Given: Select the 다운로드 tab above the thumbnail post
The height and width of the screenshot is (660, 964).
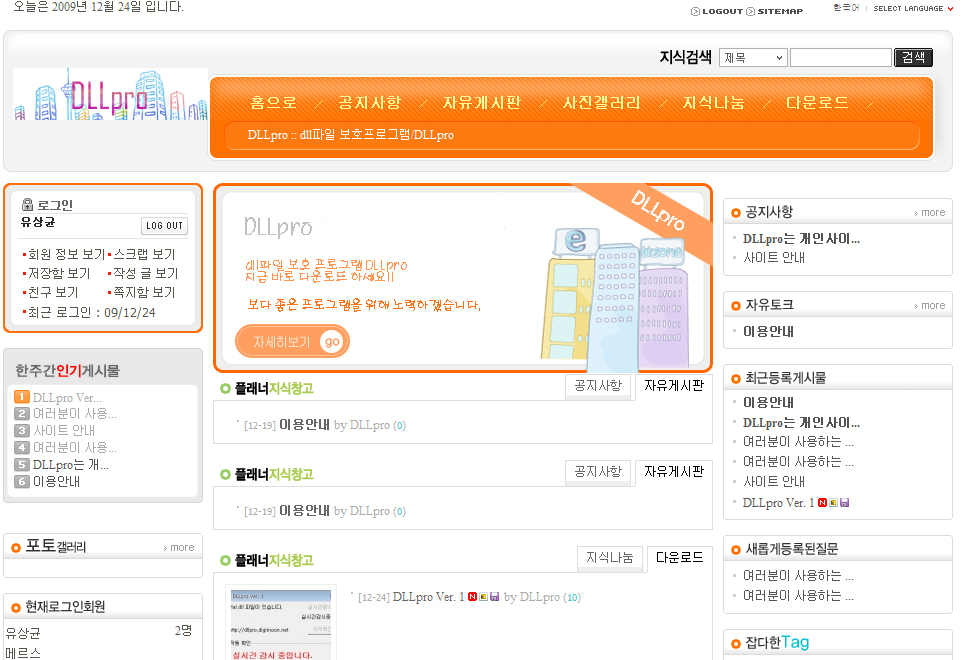Looking at the screenshot, I should (679, 557).
